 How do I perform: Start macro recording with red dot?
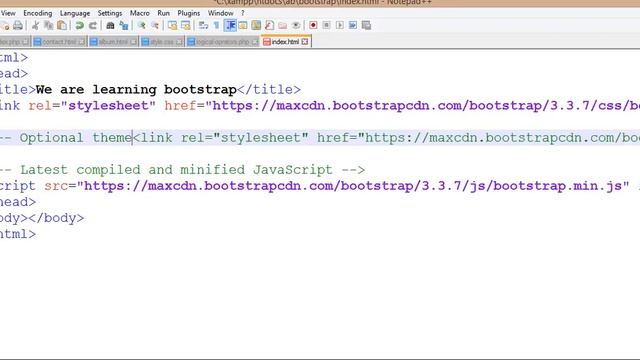pos(313,25)
